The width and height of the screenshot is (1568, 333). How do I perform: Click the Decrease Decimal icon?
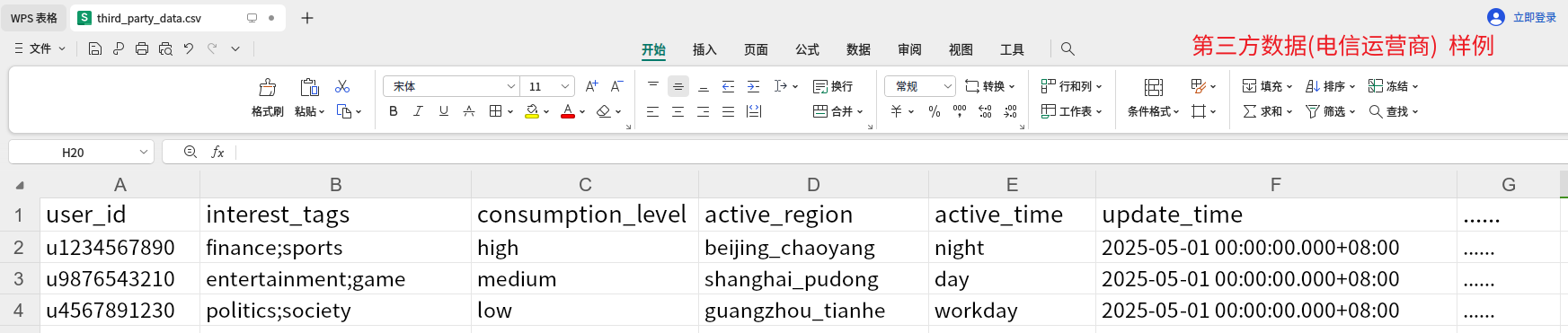1011,111
